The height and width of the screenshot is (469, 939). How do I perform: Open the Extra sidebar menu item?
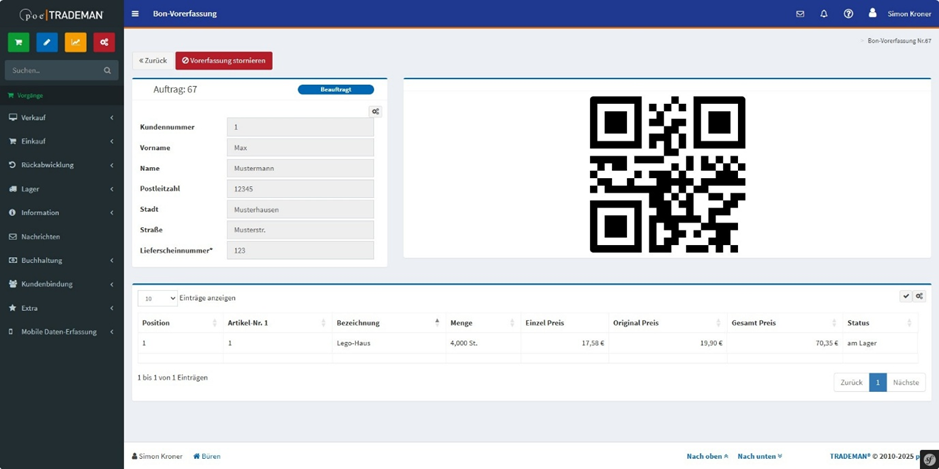coord(62,308)
